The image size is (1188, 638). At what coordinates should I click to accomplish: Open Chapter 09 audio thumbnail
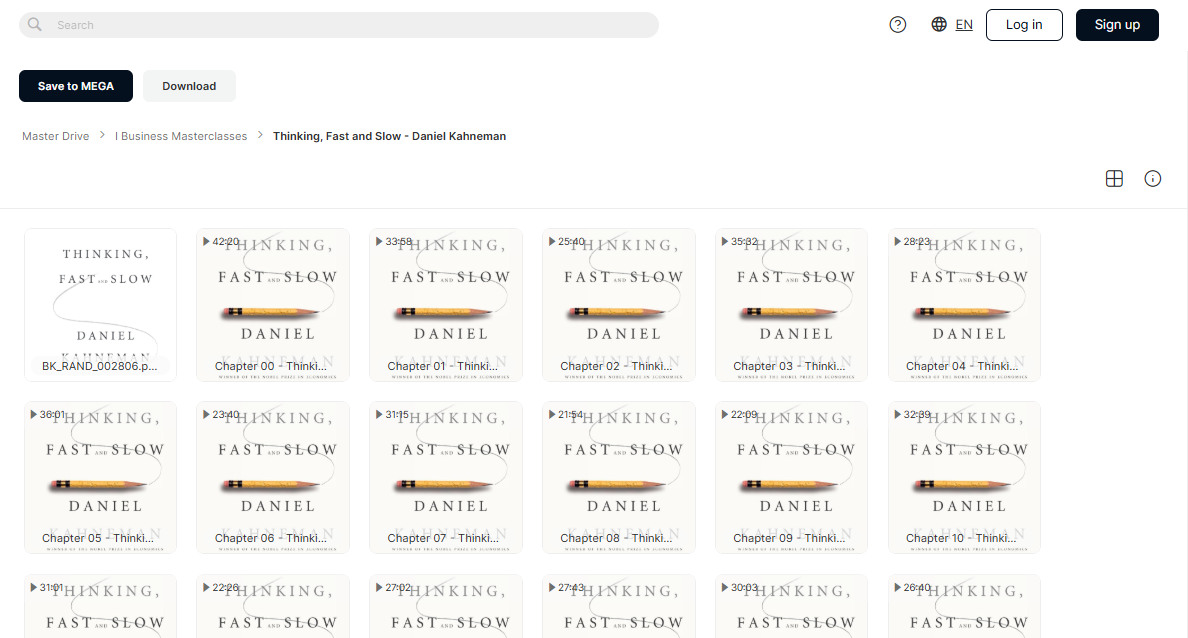pyautogui.click(x=791, y=477)
